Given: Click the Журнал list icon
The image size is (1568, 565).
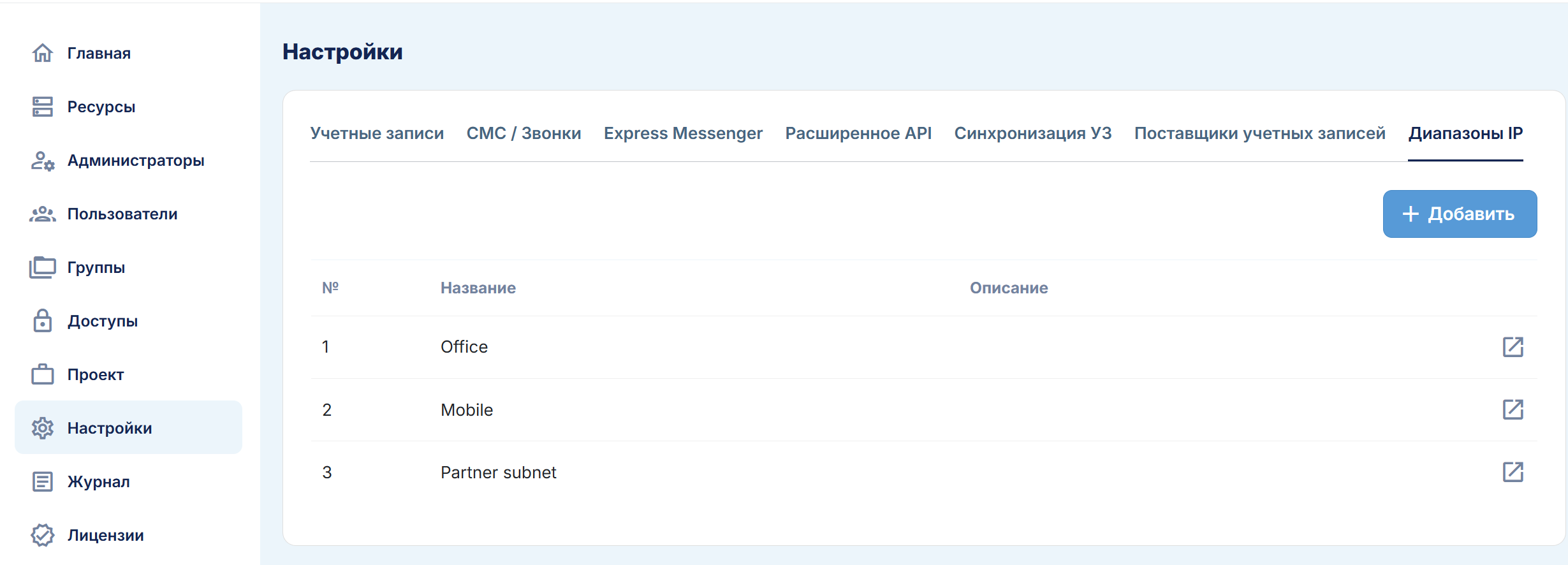Looking at the screenshot, I should click(43, 481).
